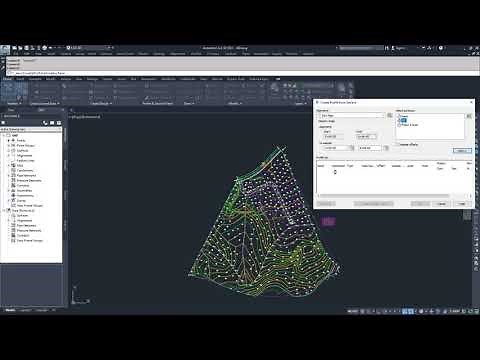The height and width of the screenshot is (360, 480).
Task: Open the Alignment dropdown in Create Profile dialog
Action: pos(351,115)
